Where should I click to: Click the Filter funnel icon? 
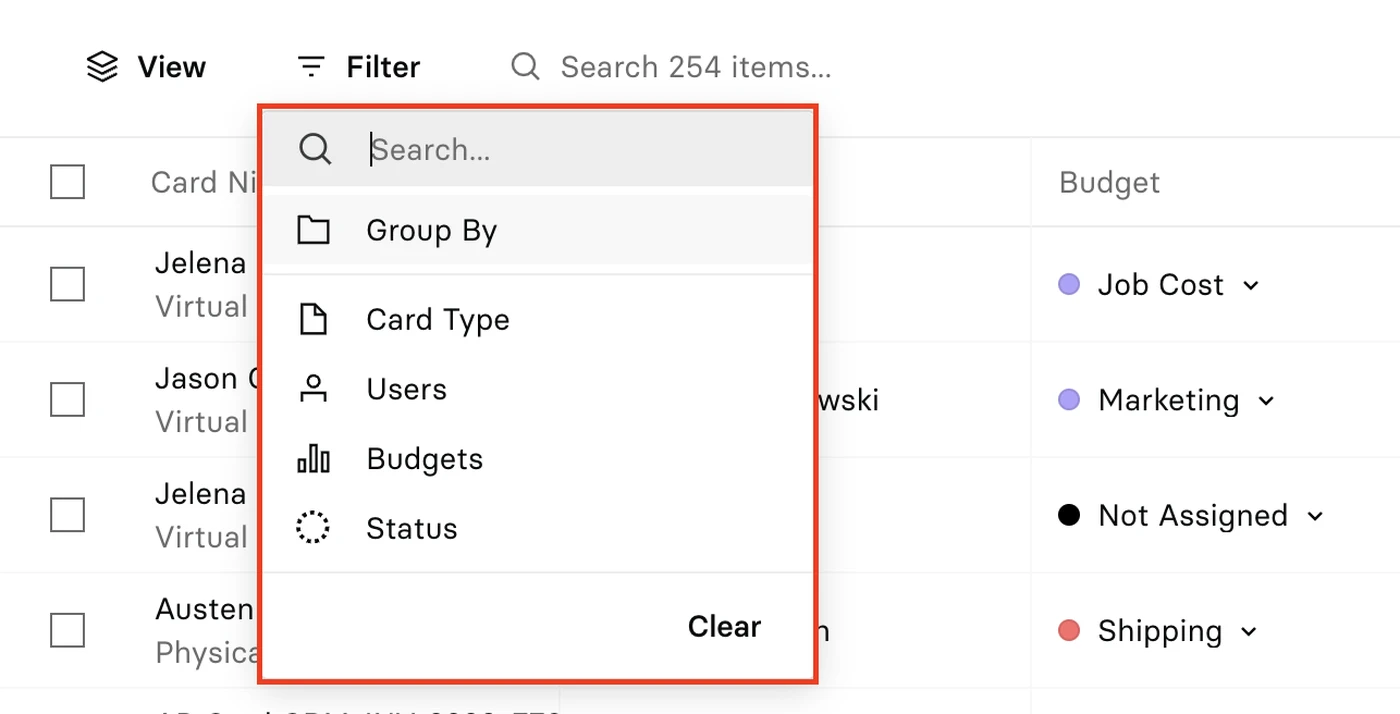click(312, 67)
